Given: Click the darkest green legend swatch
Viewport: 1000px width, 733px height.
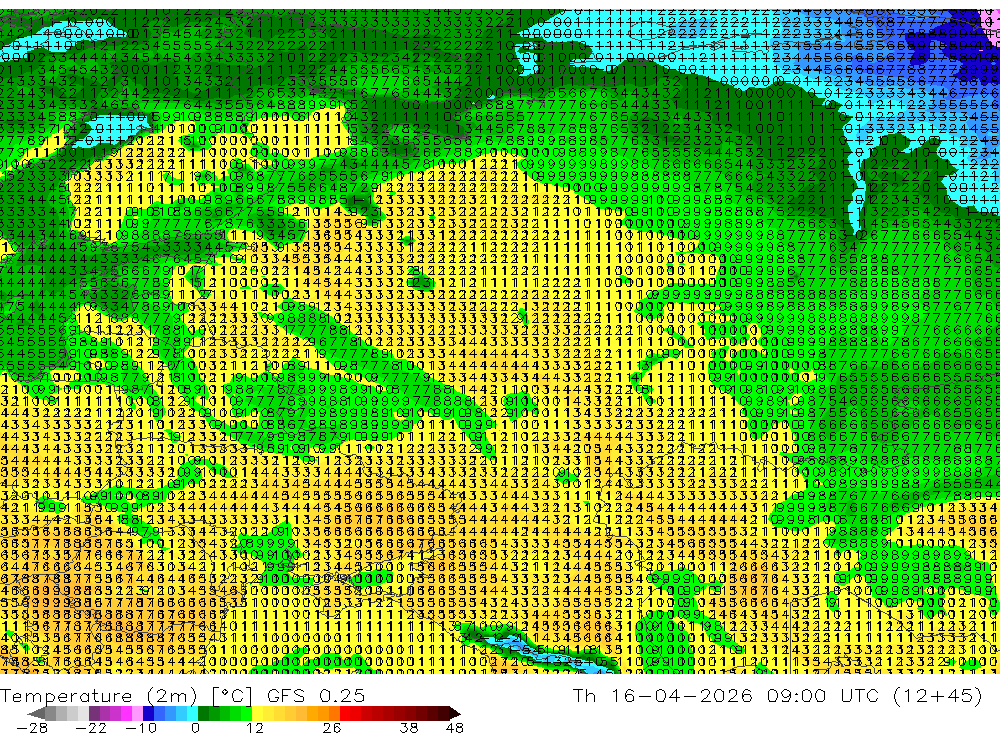Looking at the screenshot, I should tap(203, 713).
